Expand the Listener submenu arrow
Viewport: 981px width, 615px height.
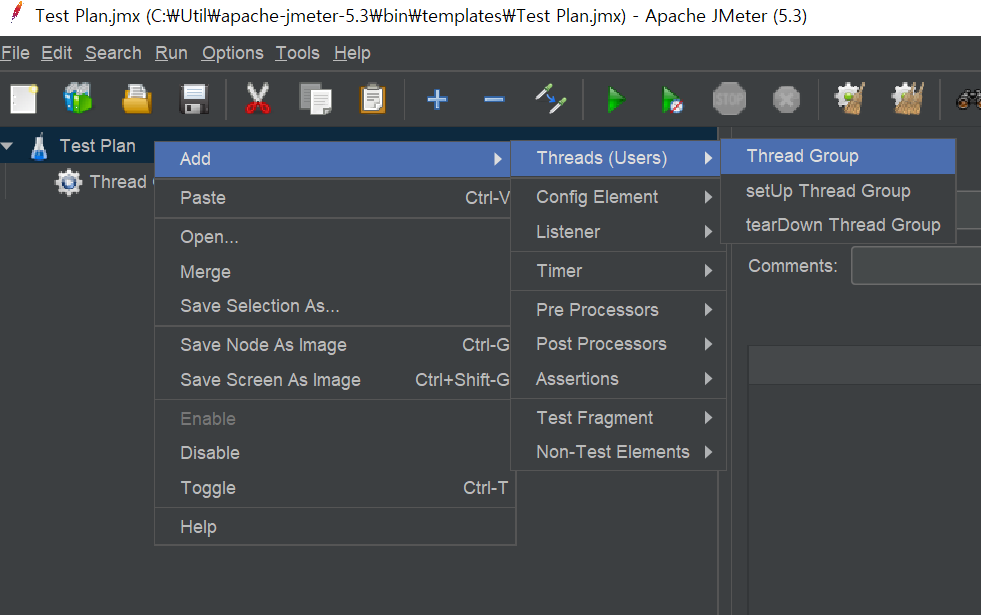point(708,232)
